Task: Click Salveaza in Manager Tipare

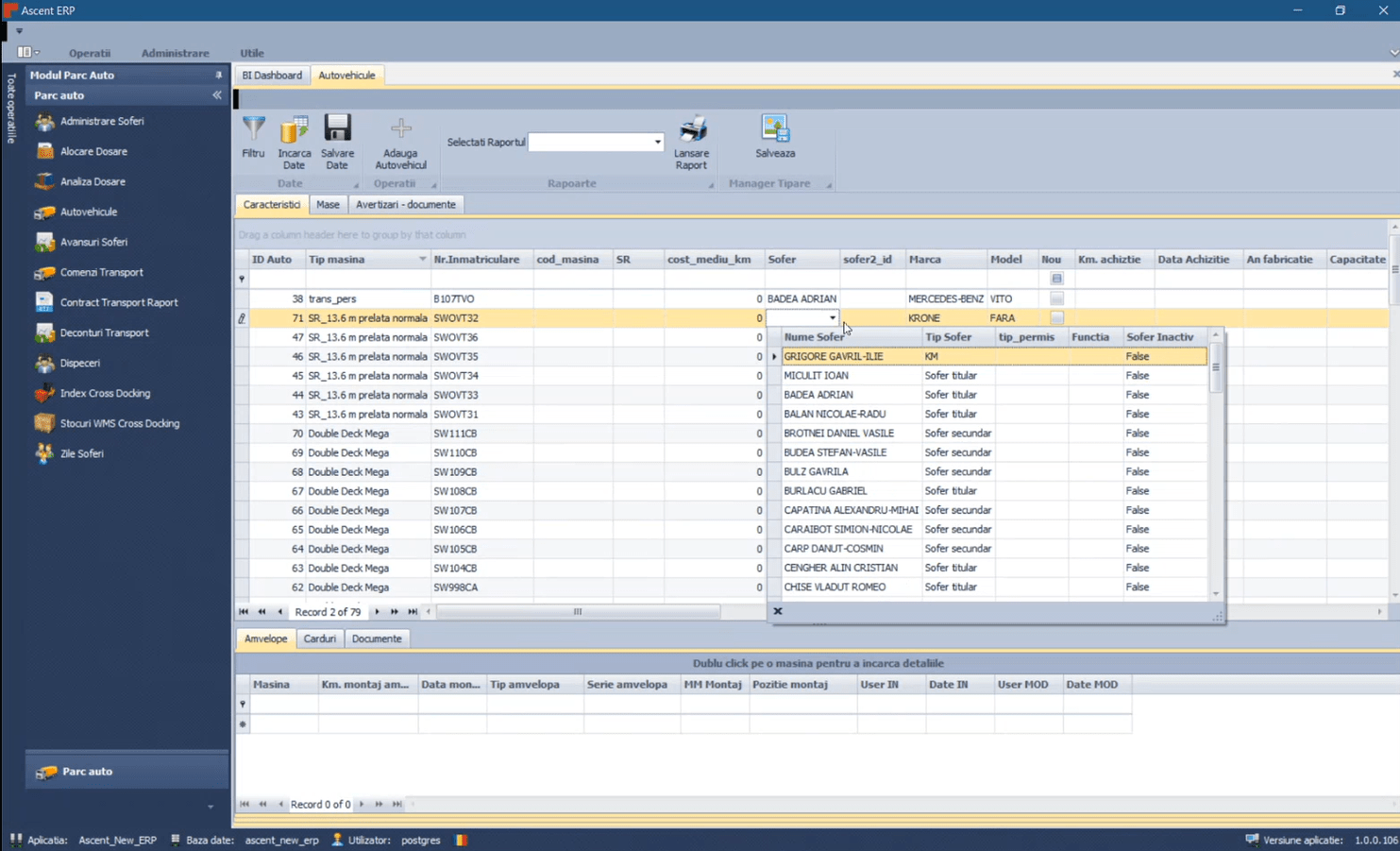Action: pyautogui.click(x=775, y=136)
